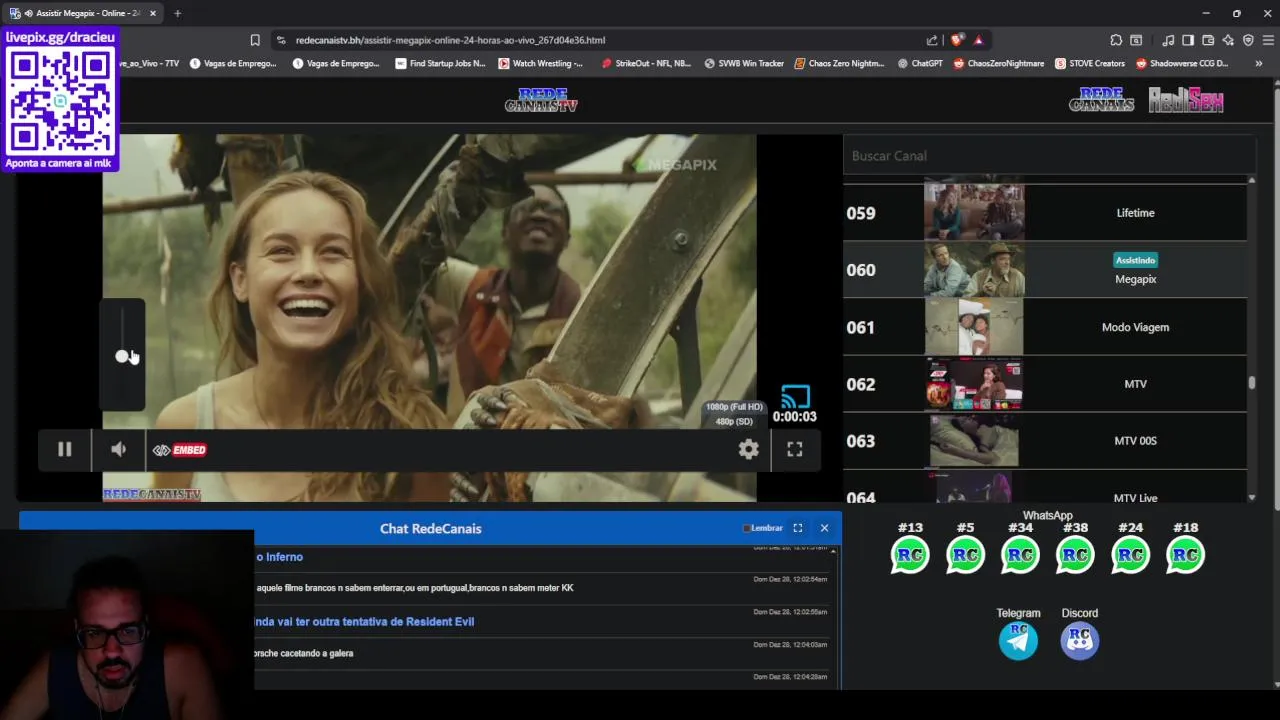This screenshot has width=1280, height=720.
Task: Open the Find Startup Jobs bookmark
Action: [x=440, y=63]
